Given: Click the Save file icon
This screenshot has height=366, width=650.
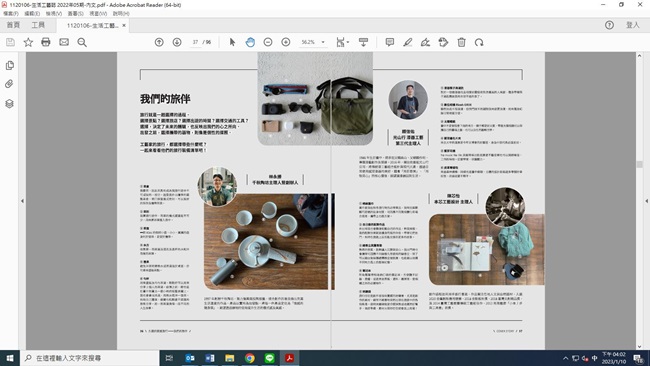Looking at the screenshot, I should pos(10,42).
